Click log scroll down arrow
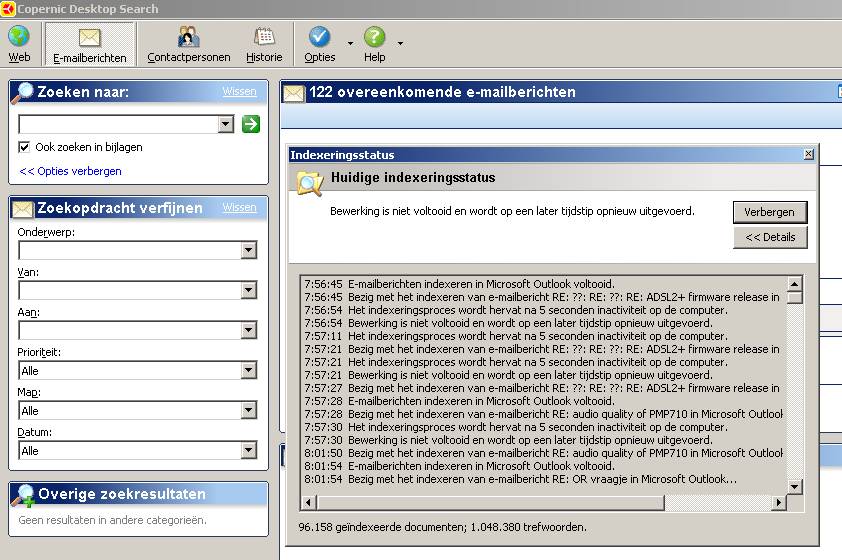 point(794,486)
